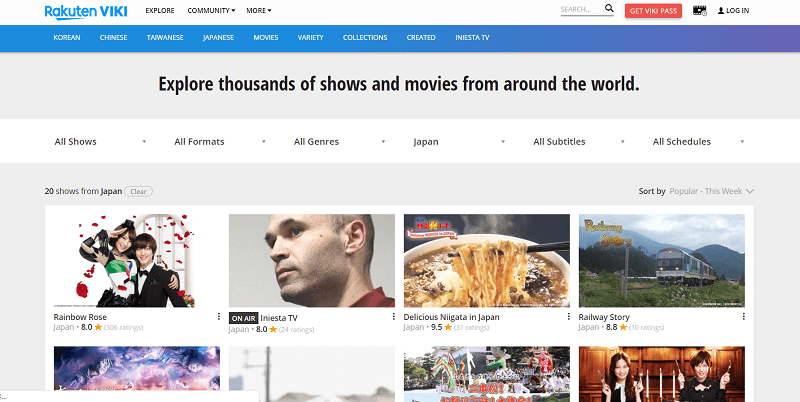Open options menu for Iniesta TV card
The height and width of the screenshot is (402, 800).
click(x=393, y=317)
